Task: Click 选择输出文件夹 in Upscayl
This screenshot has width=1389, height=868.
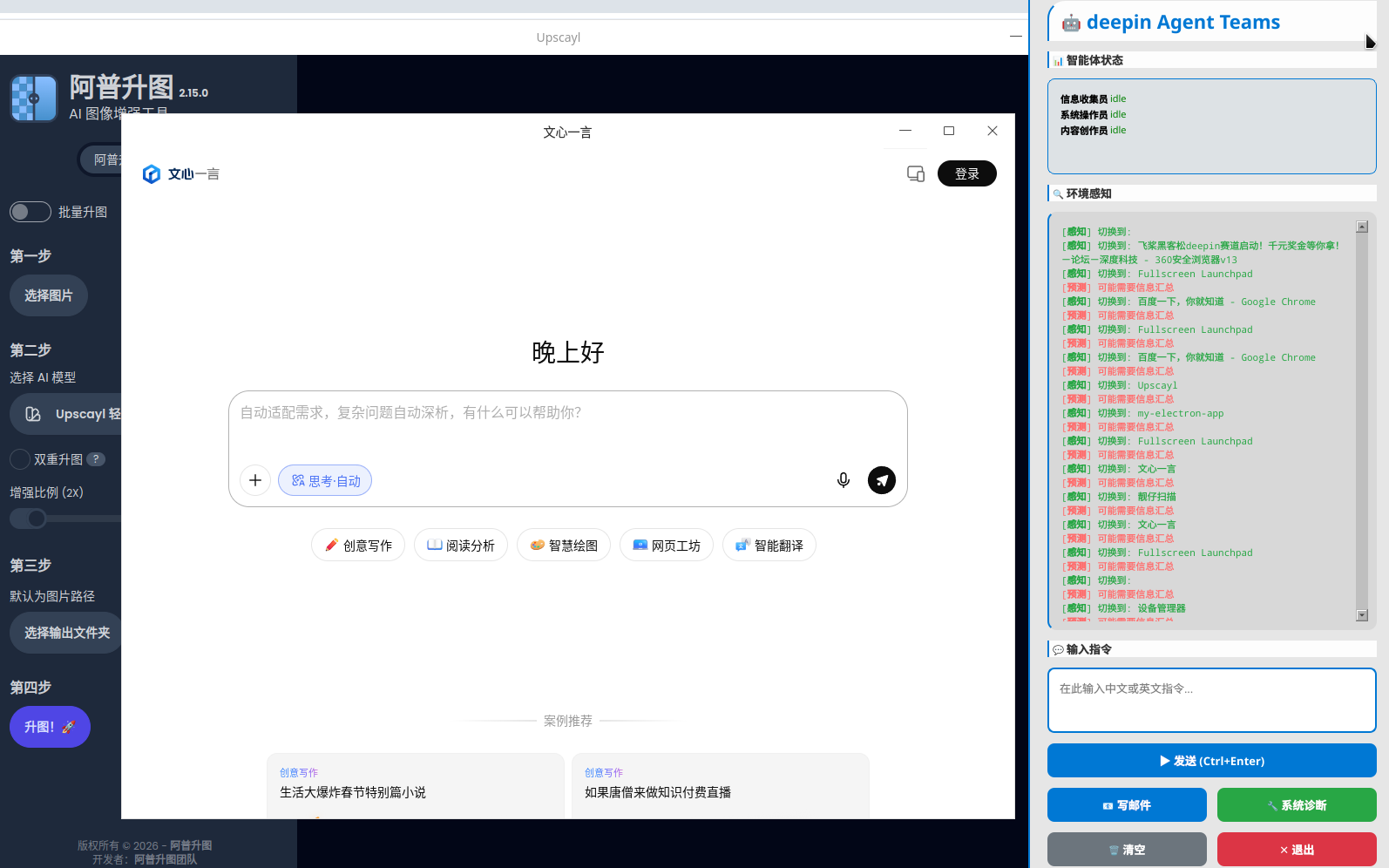Action: tap(66, 633)
